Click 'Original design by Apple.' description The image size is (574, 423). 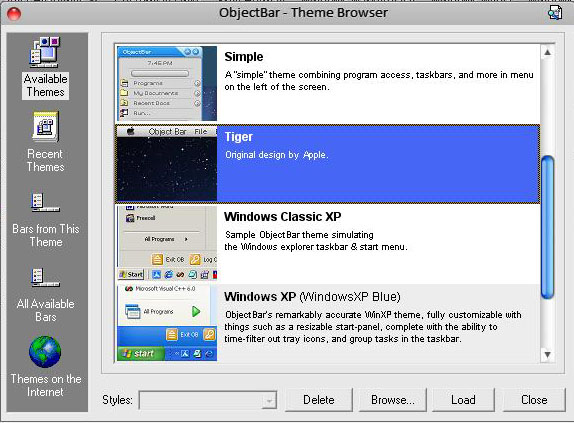277,155
